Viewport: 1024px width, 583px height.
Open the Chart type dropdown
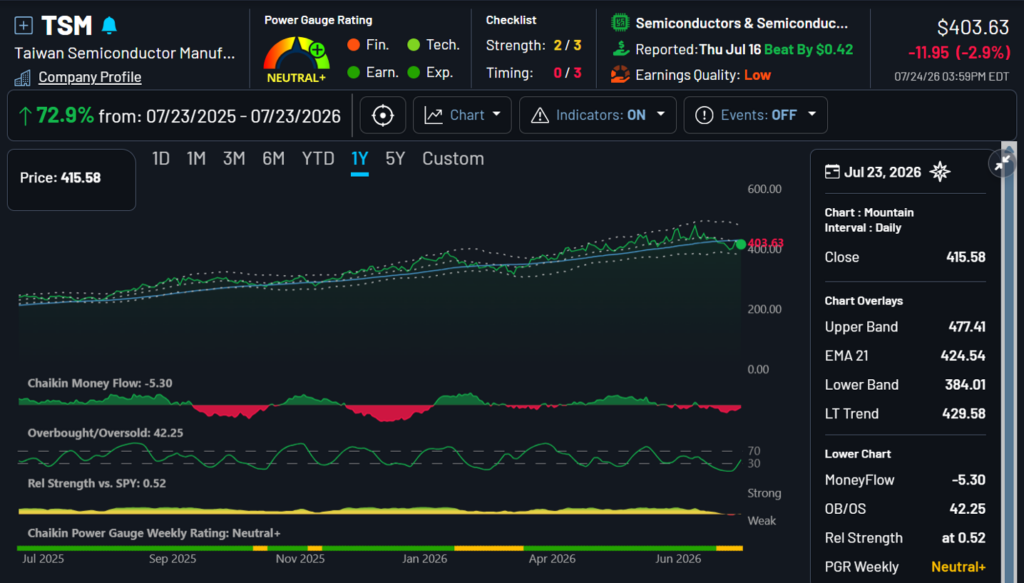point(462,116)
